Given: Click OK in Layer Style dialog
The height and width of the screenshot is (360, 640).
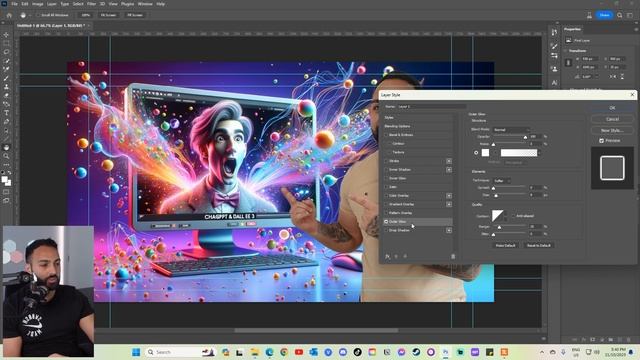Looking at the screenshot, I should (612, 108).
